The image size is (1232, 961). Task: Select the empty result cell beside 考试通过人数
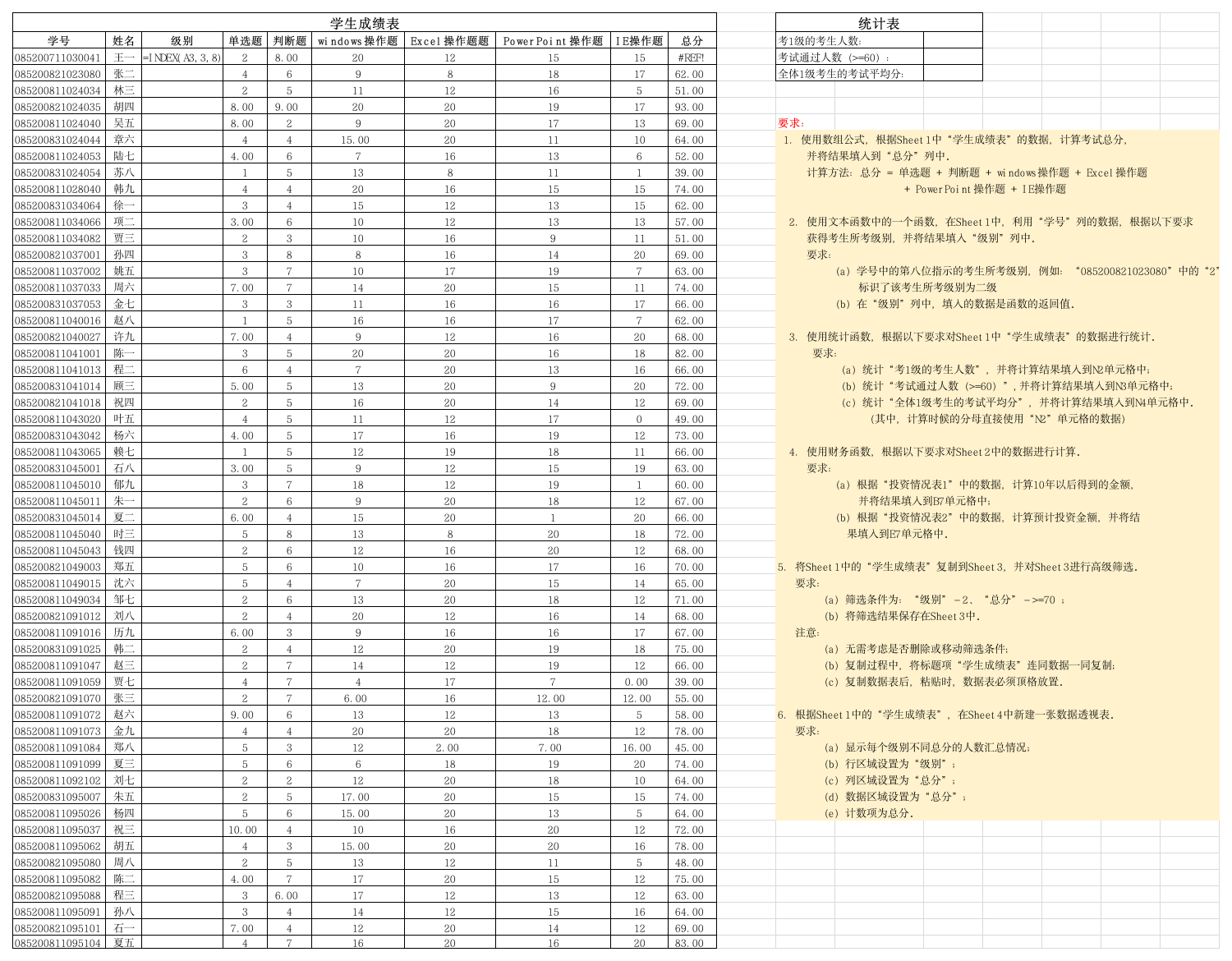pos(953,57)
